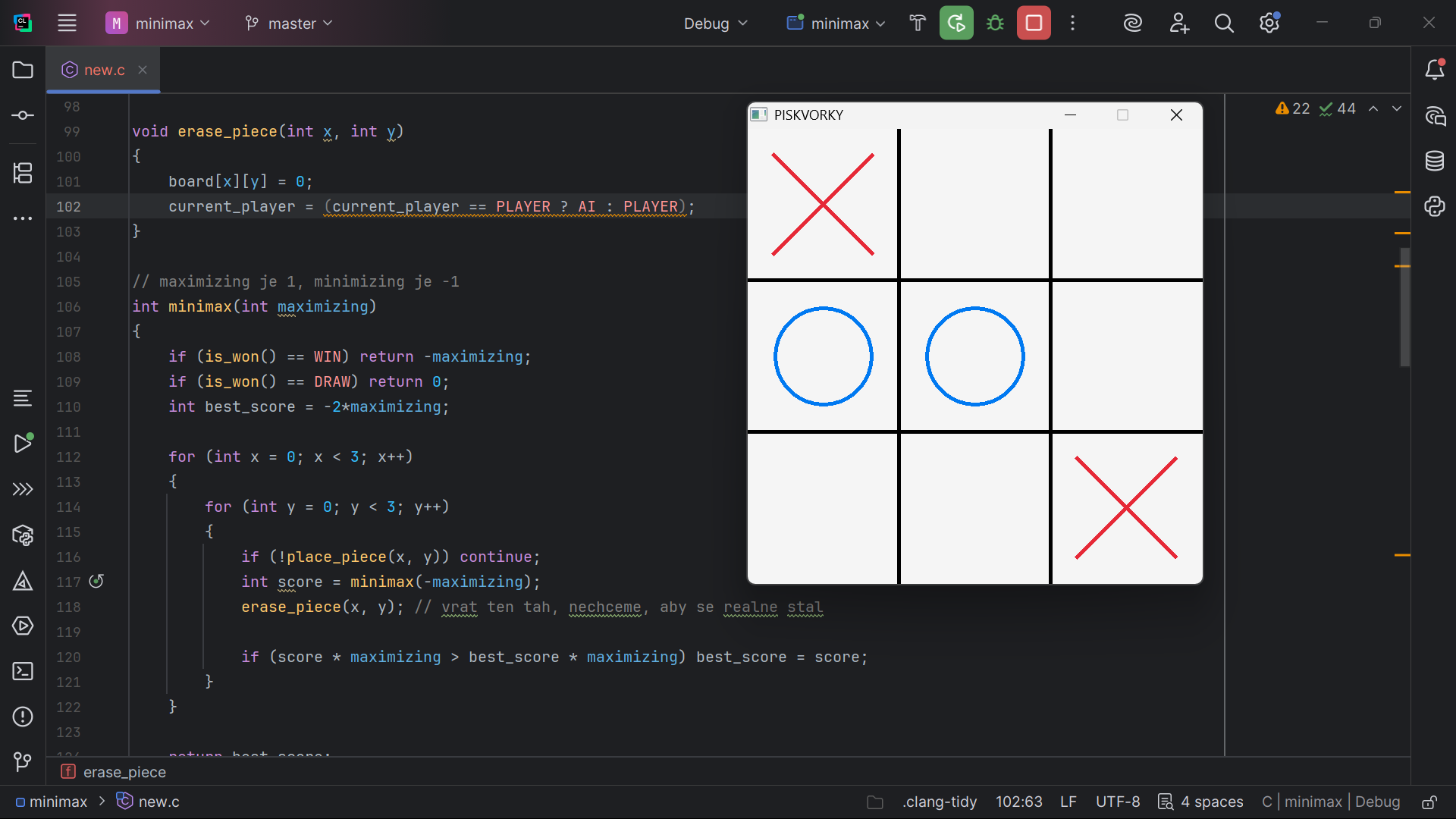The width and height of the screenshot is (1456, 819).
Task: Open the Problems tool window
Action: coord(23,717)
